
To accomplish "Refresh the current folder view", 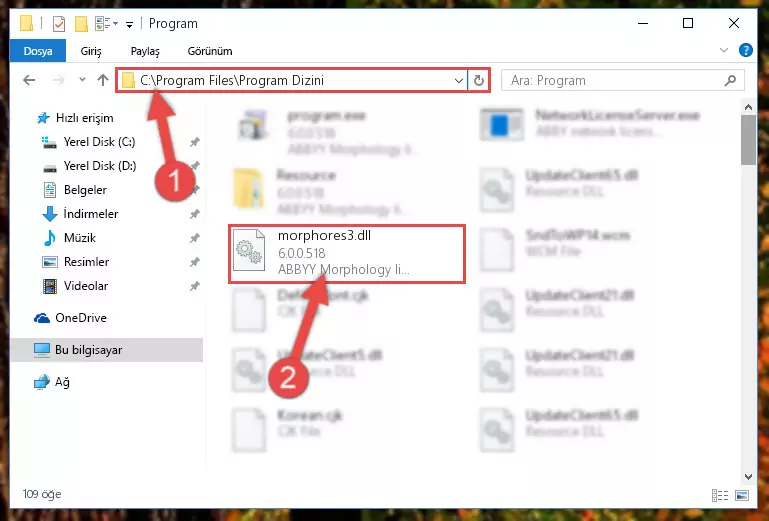I will (x=479, y=80).
